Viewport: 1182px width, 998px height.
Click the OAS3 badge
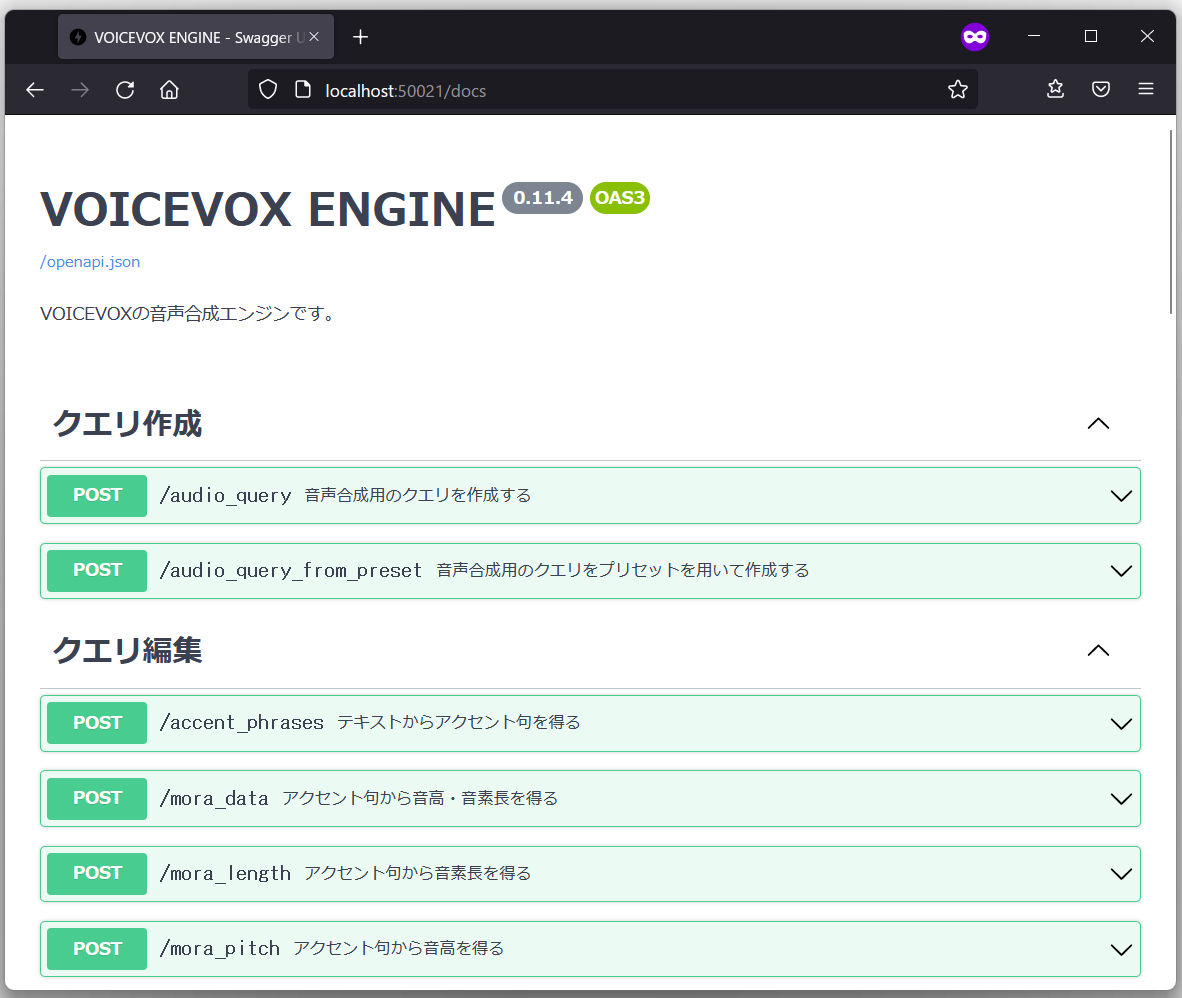[x=620, y=198]
